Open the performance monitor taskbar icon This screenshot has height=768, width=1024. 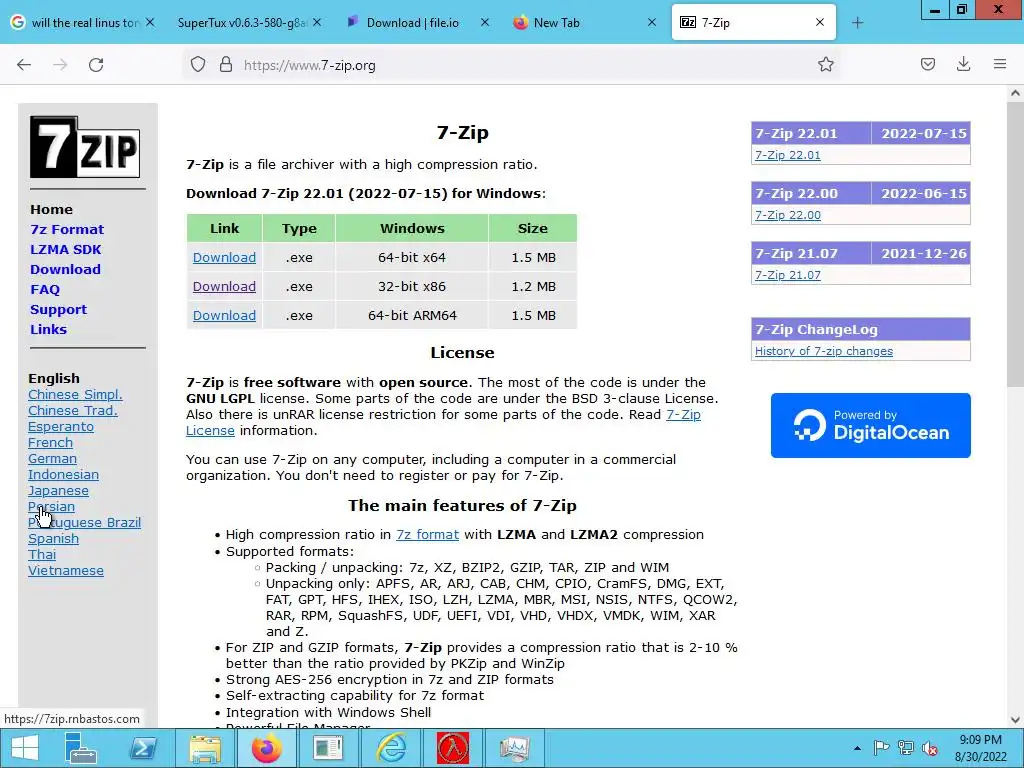pos(515,748)
